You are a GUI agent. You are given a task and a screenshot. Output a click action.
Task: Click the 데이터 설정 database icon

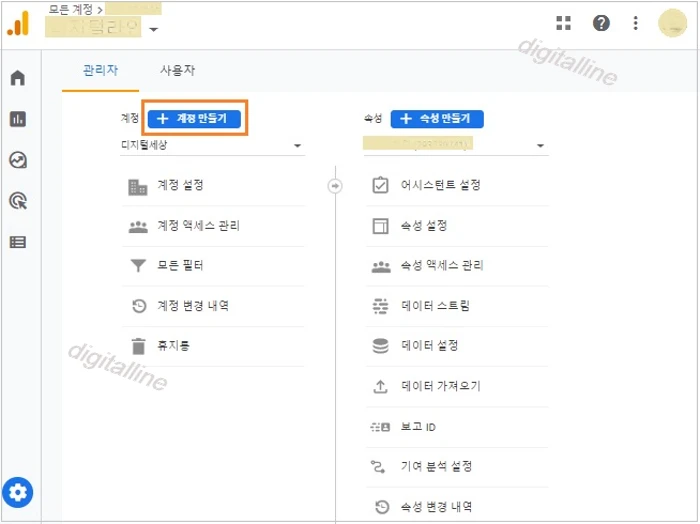click(x=380, y=346)
